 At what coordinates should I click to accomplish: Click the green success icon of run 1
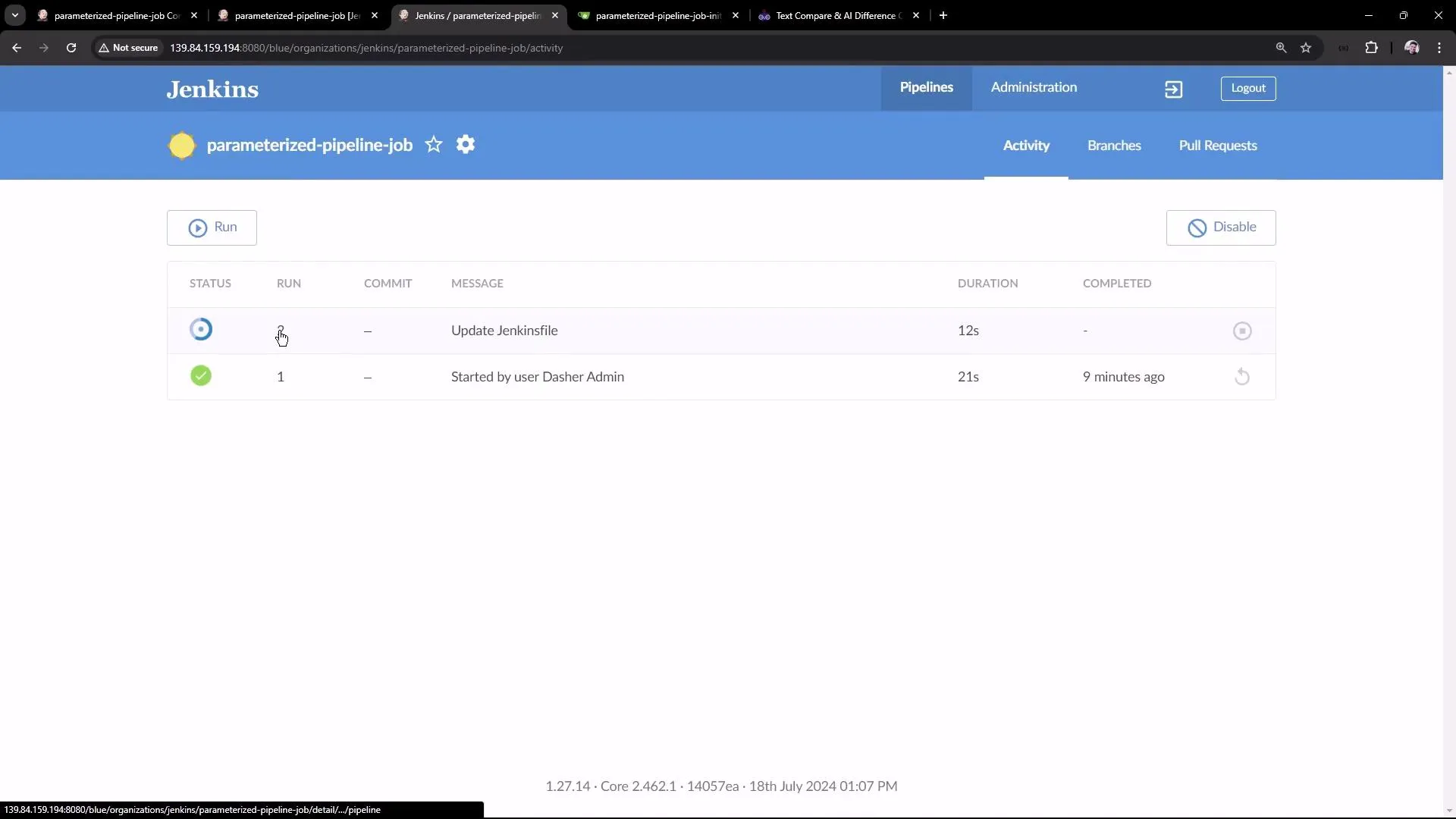200,375
